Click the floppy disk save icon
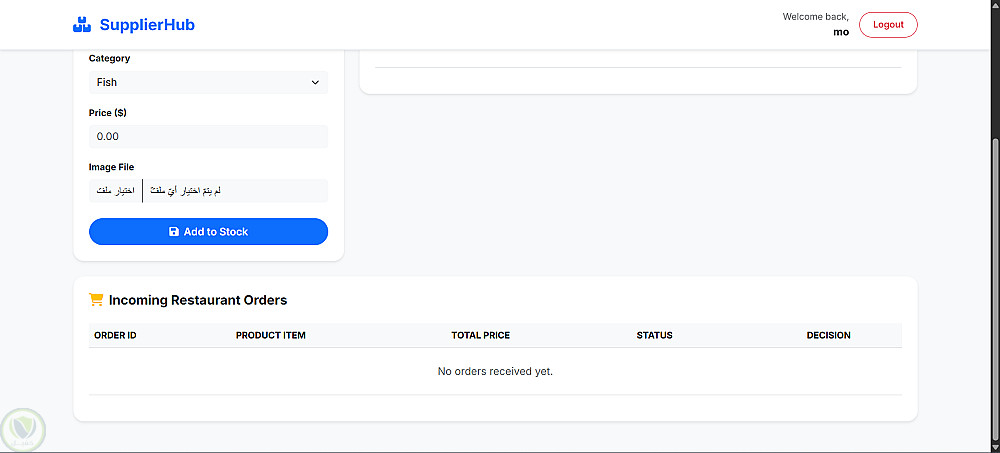This screenshot has width=1000, height=453. pyautogui.click(x=174, y=232)
